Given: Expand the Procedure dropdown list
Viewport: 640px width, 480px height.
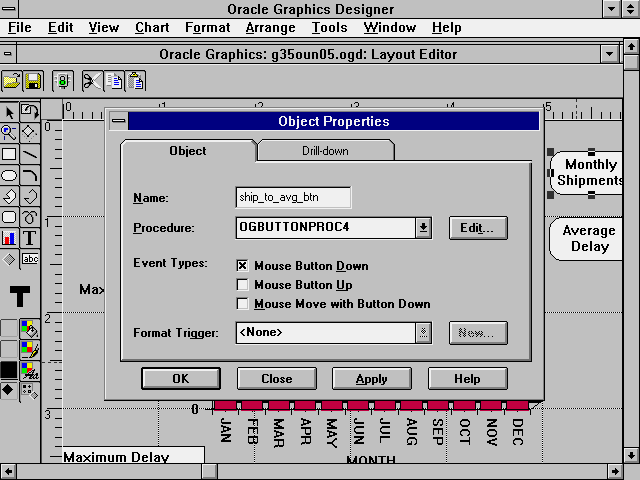Looking at the screenshot, I should pos(424,228).
